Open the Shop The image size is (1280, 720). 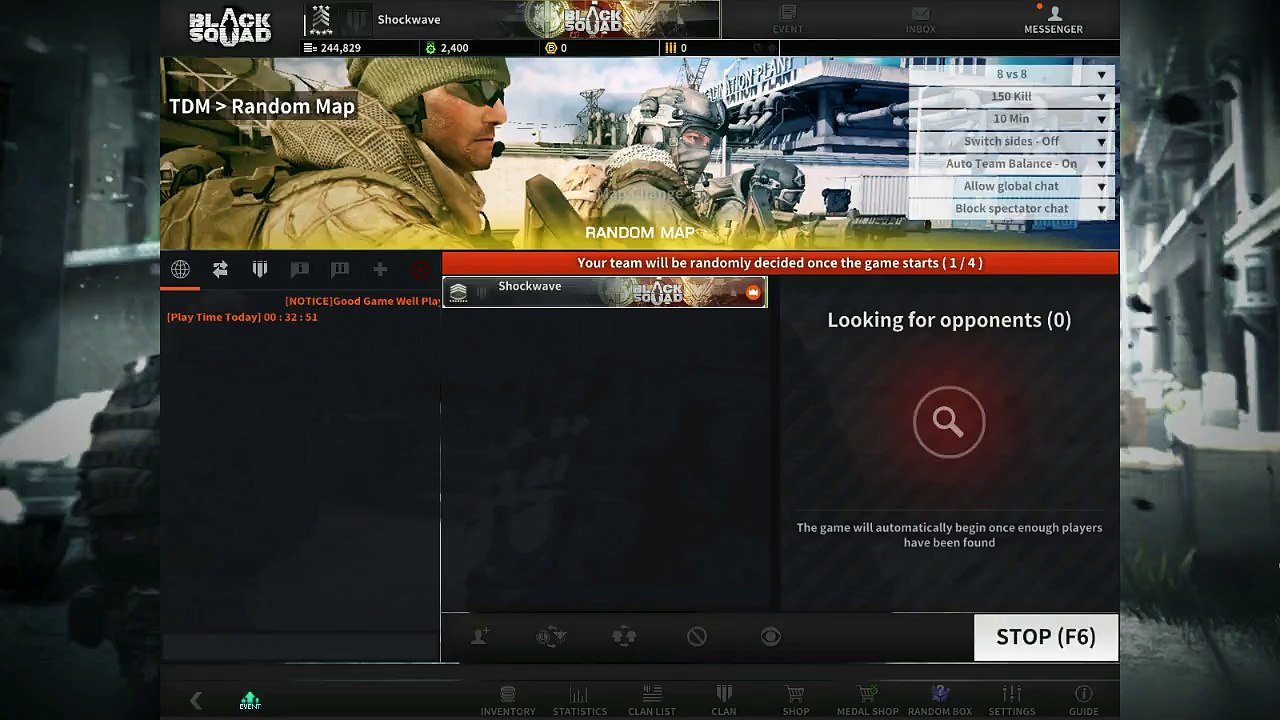click(x=796, y=700)
